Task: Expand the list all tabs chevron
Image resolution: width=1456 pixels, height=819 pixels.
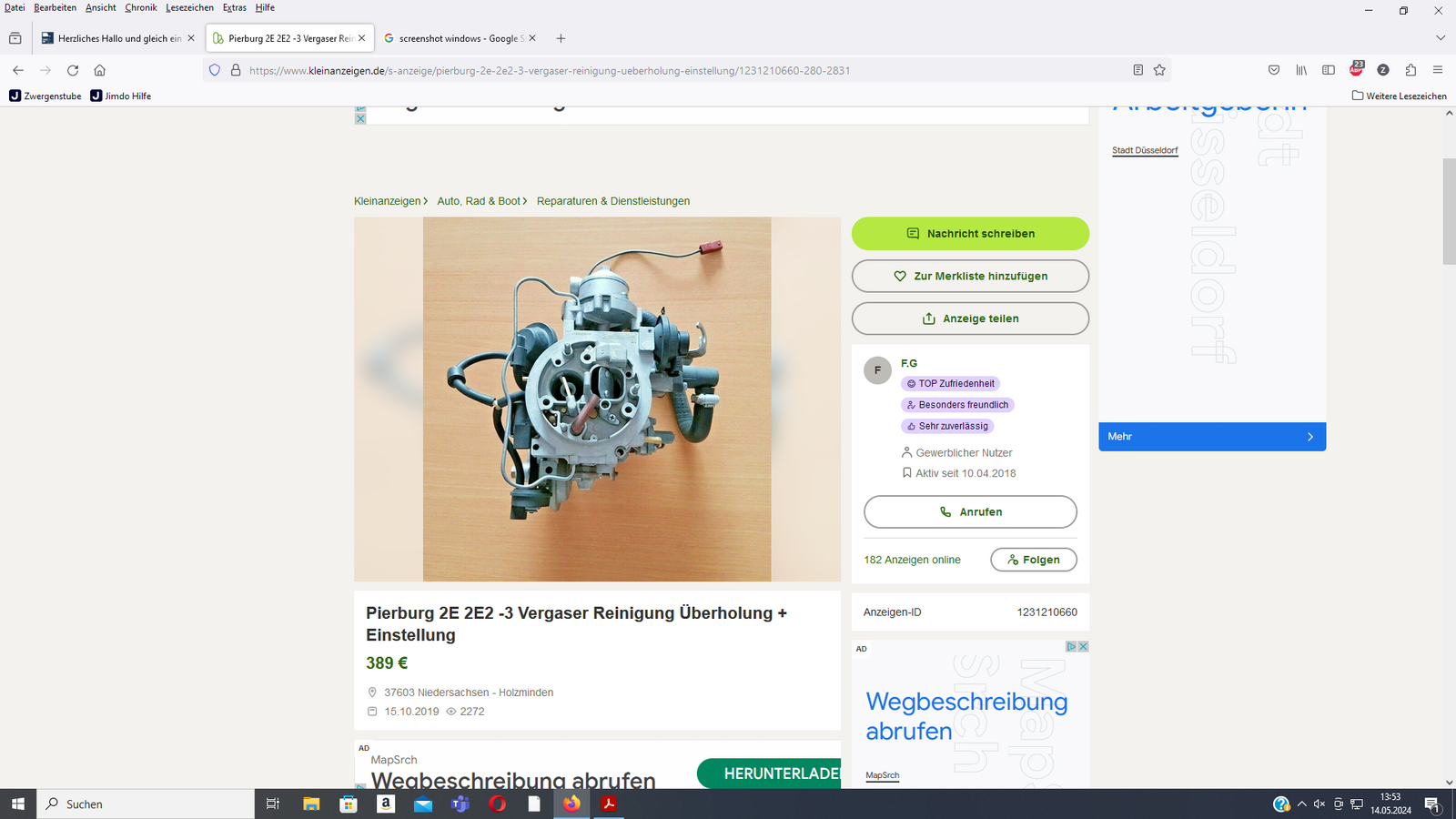Action: 1440,38
